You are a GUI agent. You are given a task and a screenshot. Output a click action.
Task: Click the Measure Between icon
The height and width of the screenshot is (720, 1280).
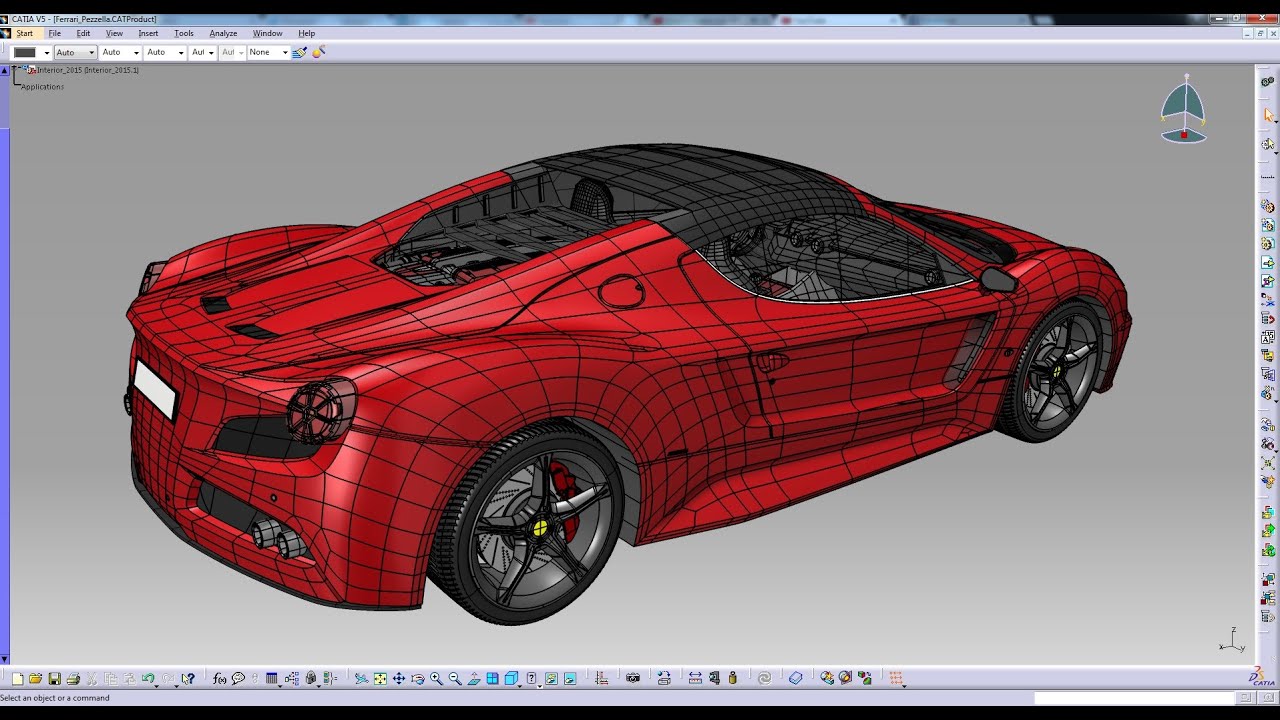(x=695, y=678)
